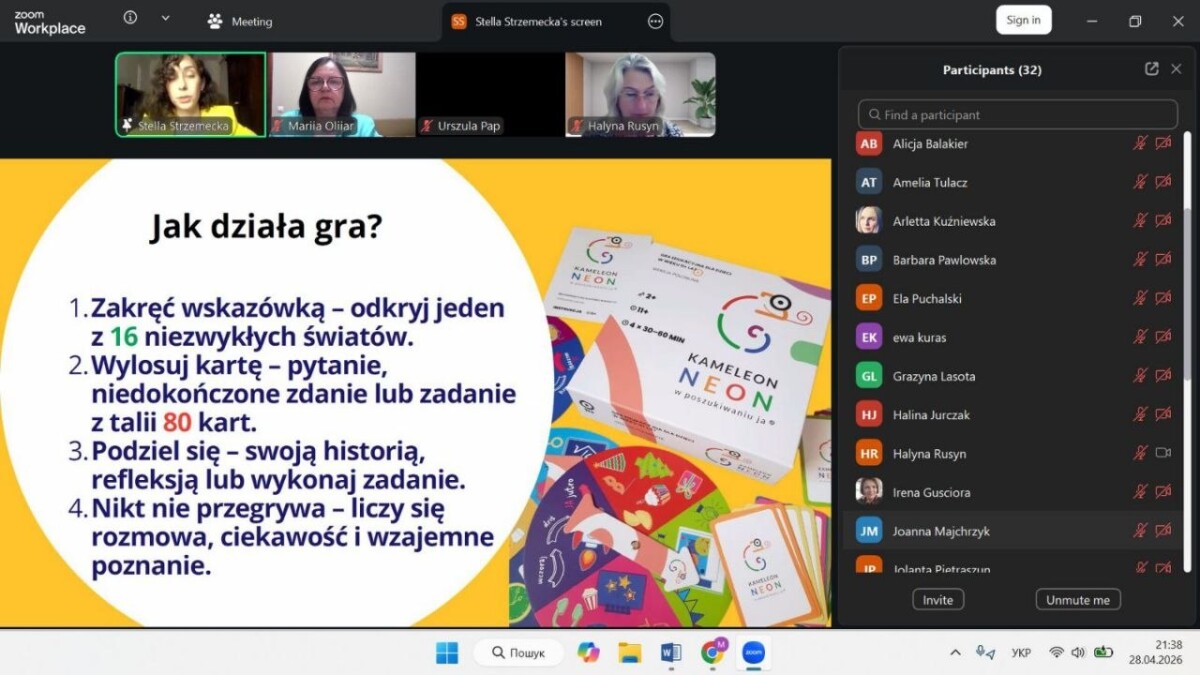
Task: Open the Word icon in the taskbar
Action: click(671, 653)
